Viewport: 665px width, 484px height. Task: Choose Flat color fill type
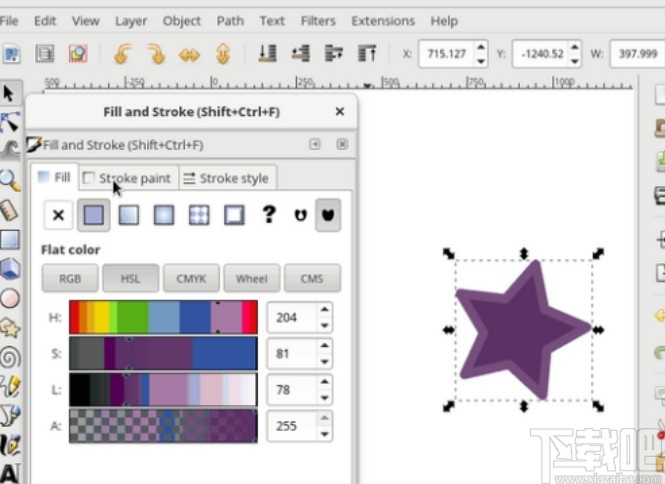tap(94, 215)
